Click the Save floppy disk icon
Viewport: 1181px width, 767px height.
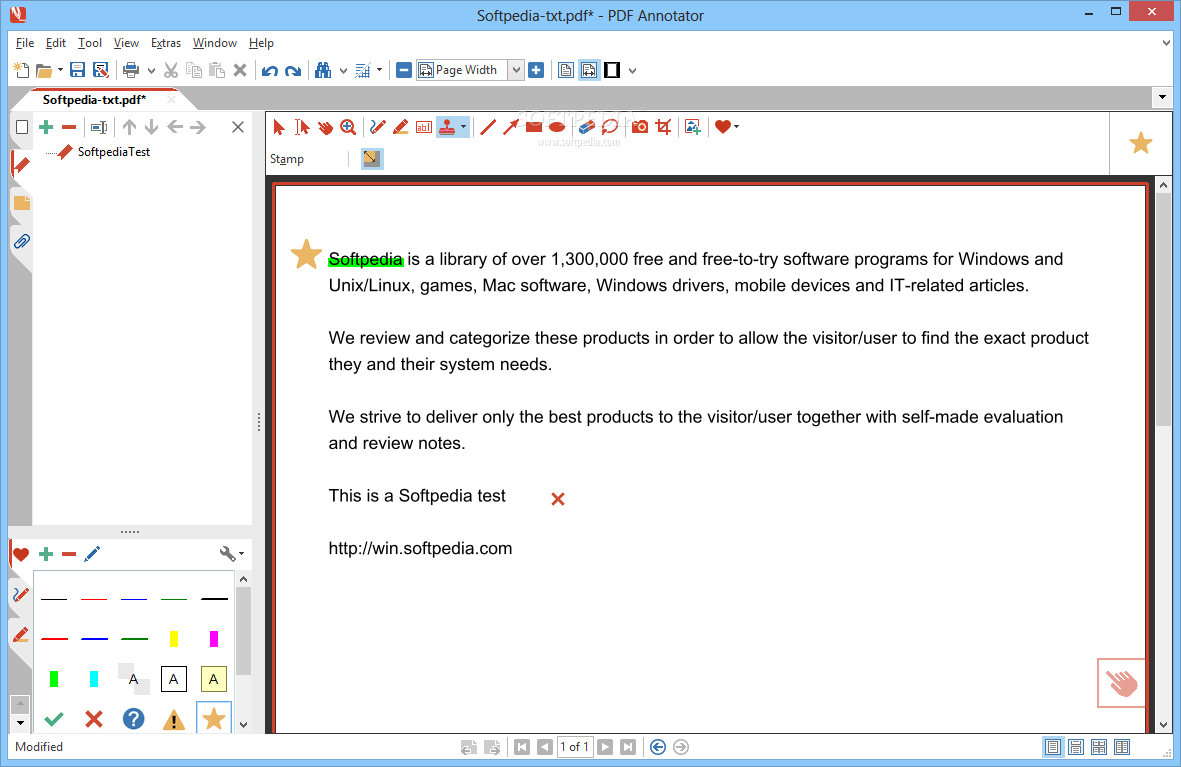[77, 70]
